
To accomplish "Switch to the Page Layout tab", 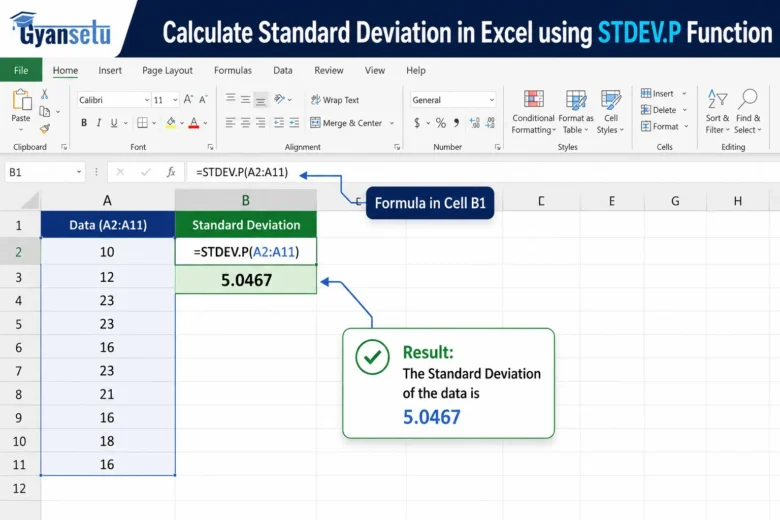I will (167, 70).
